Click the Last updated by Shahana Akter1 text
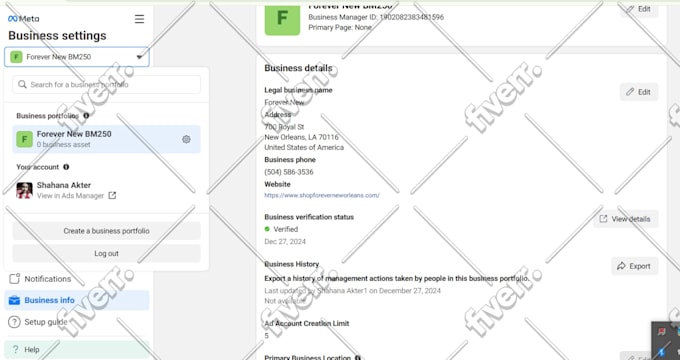 point(353,291)
